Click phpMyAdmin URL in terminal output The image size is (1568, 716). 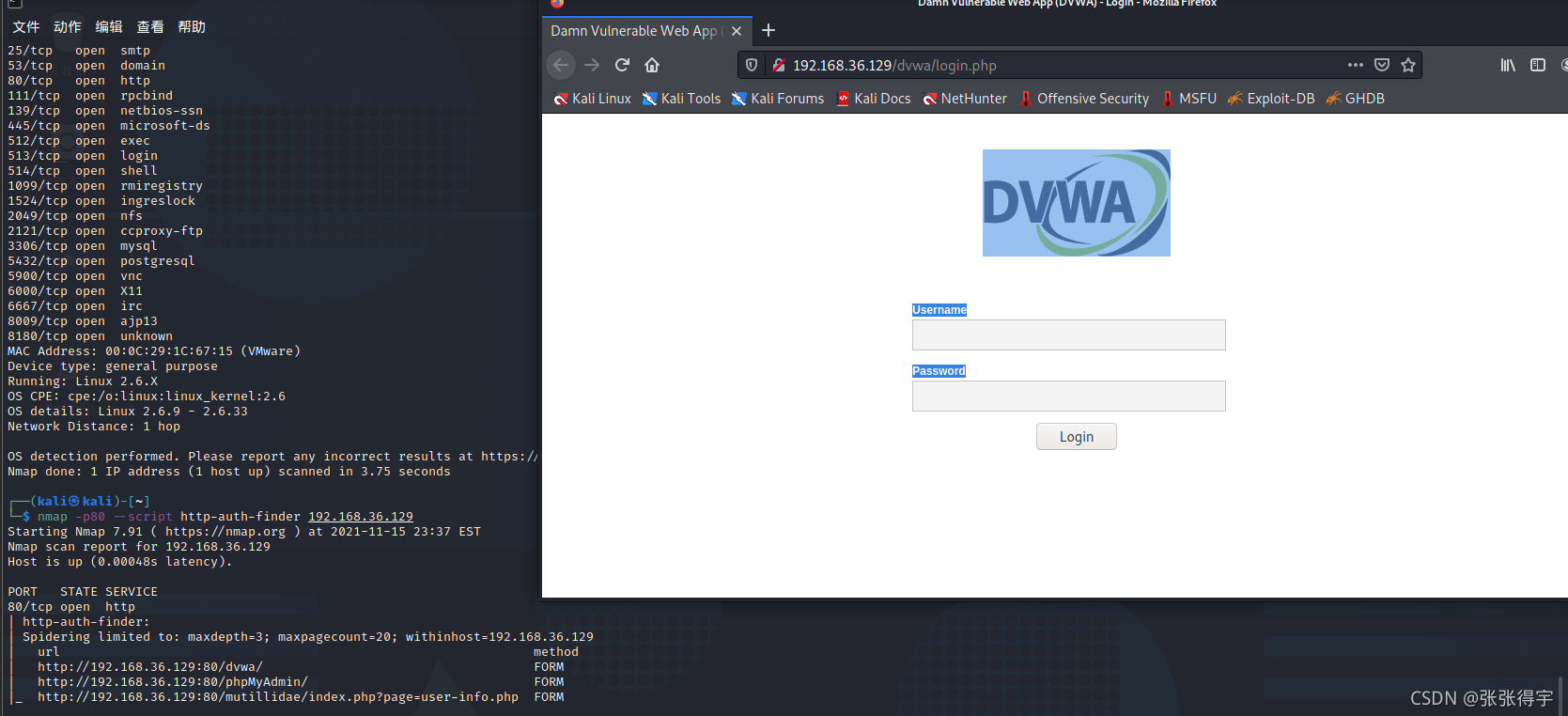click(173, 682)
